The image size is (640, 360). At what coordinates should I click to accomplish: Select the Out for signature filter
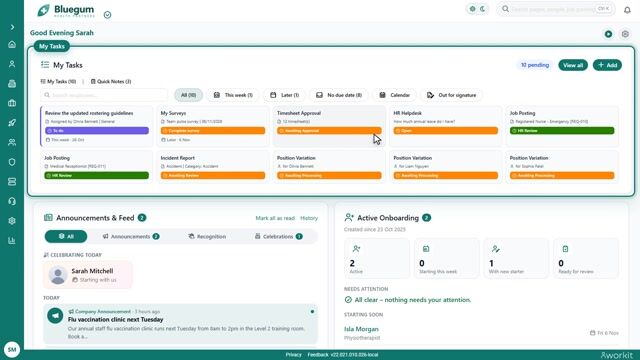[451, 95]
